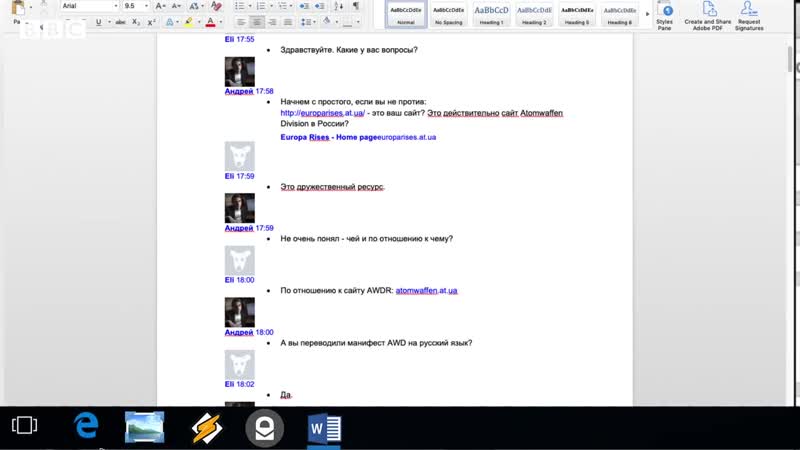800x450 pixels.
Task: Expand styles gallery arrow
Action: 647,14
